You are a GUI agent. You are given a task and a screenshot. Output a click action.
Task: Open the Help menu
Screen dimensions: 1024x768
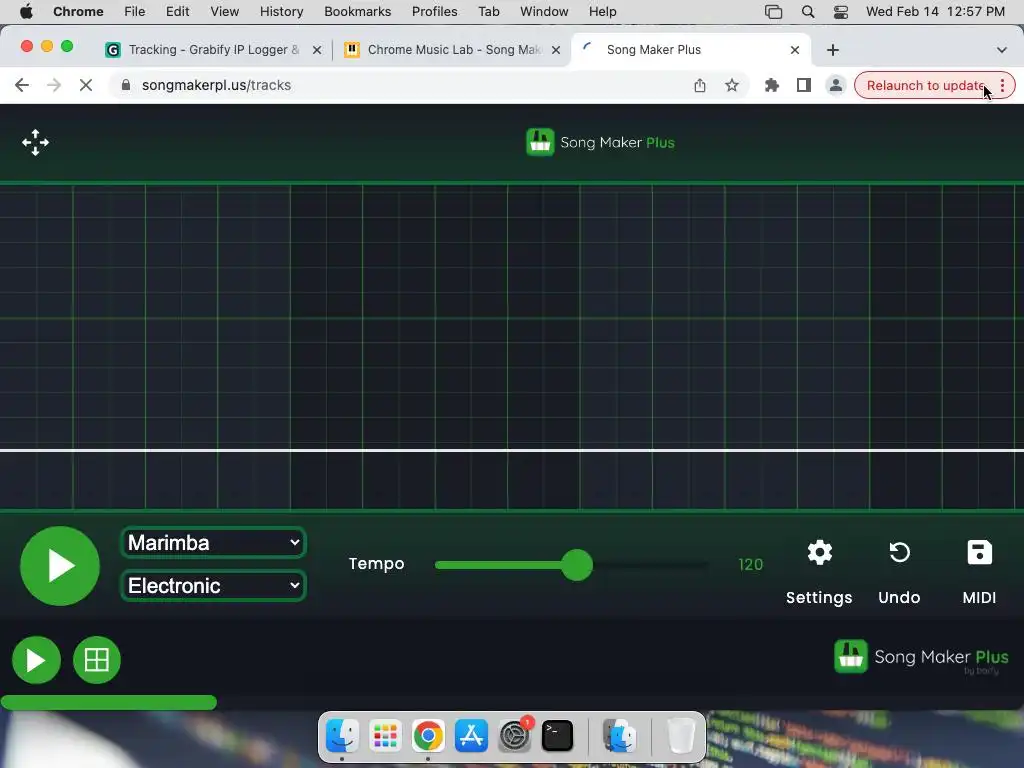[602, 12]
